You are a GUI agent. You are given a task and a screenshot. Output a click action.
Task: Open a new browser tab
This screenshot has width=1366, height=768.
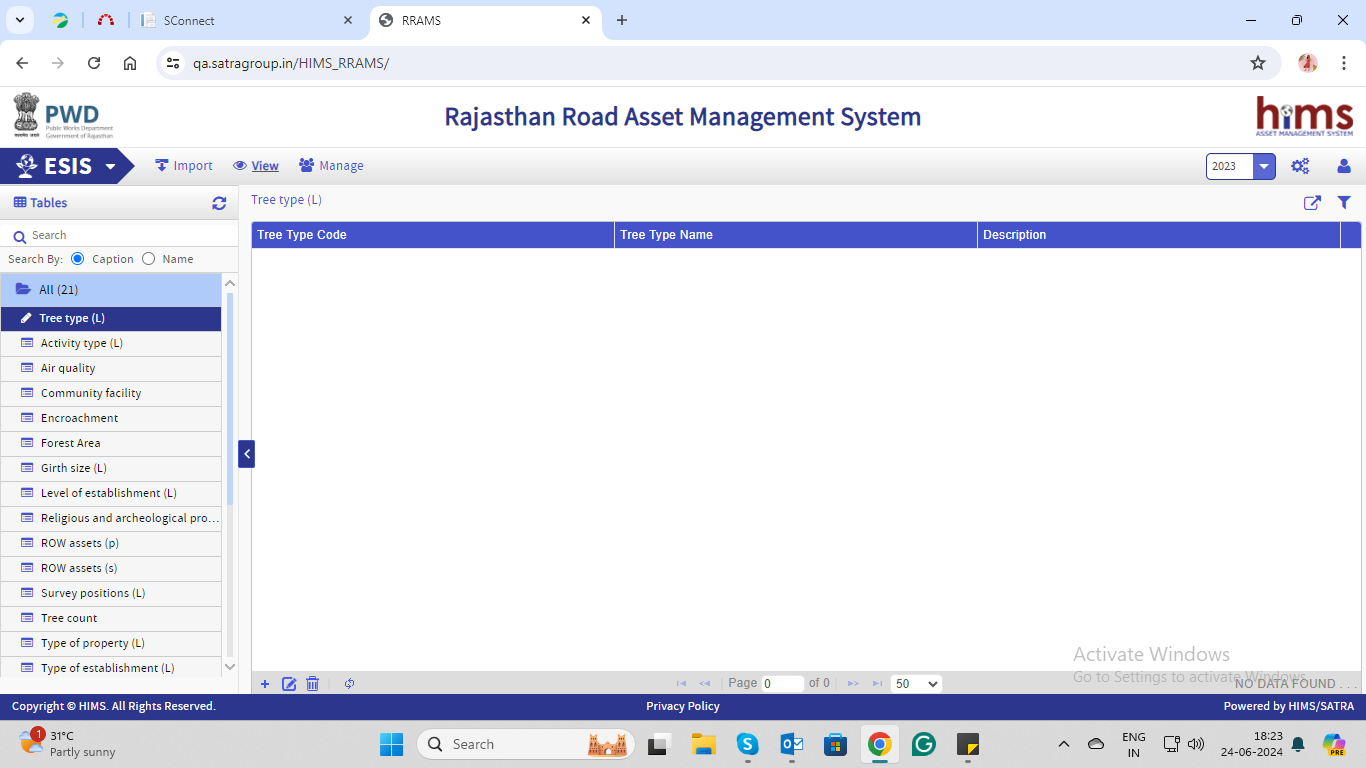(622, 20)
